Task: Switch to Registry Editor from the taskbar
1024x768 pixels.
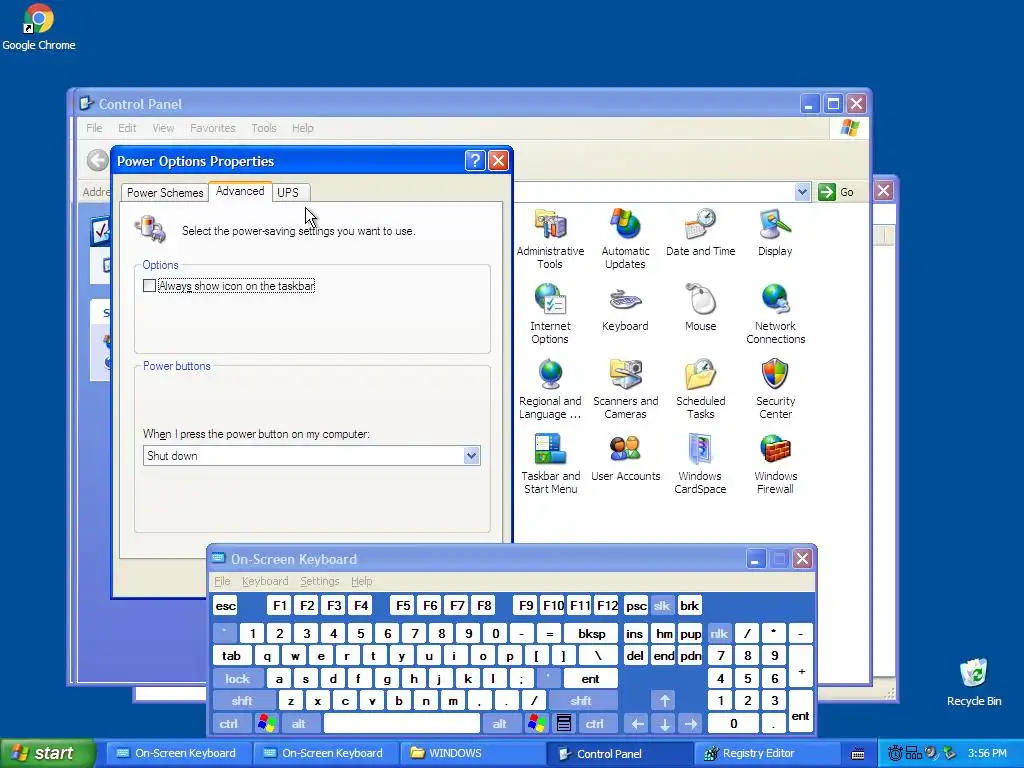Action: (766, 754)
